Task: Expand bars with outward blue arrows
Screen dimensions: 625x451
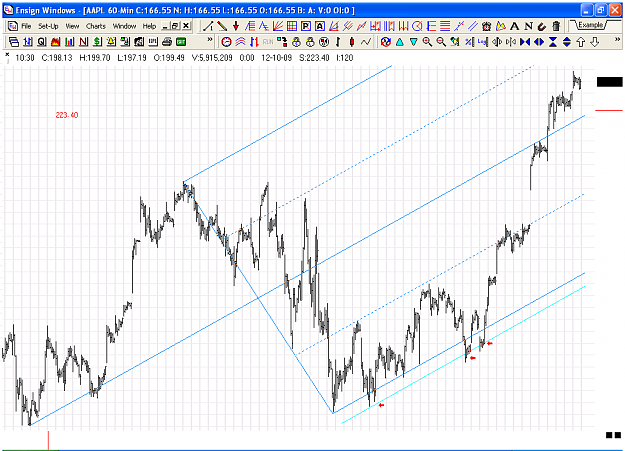Action: coord(539,41)
